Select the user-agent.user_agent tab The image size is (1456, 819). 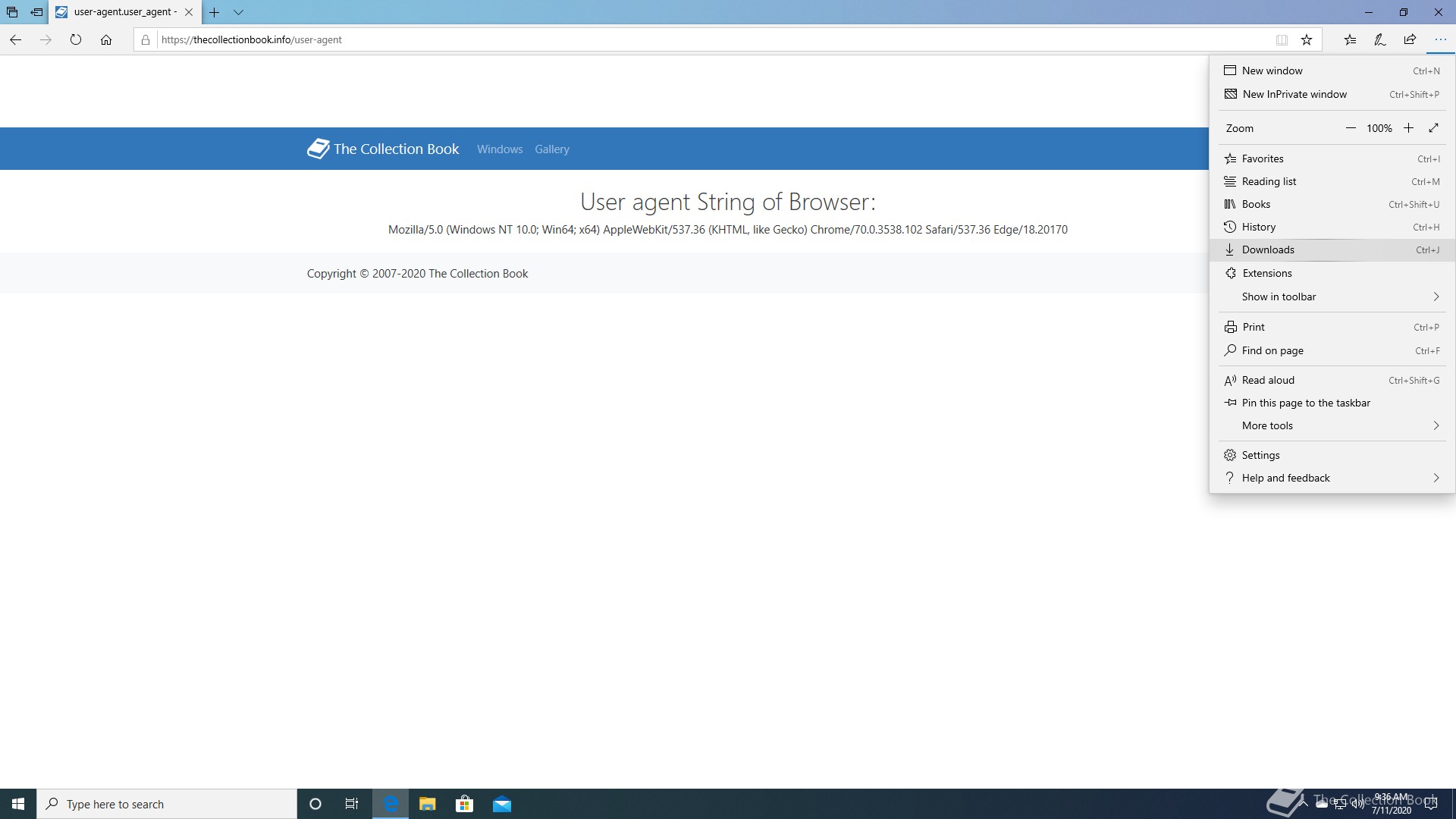pos(125,12)
